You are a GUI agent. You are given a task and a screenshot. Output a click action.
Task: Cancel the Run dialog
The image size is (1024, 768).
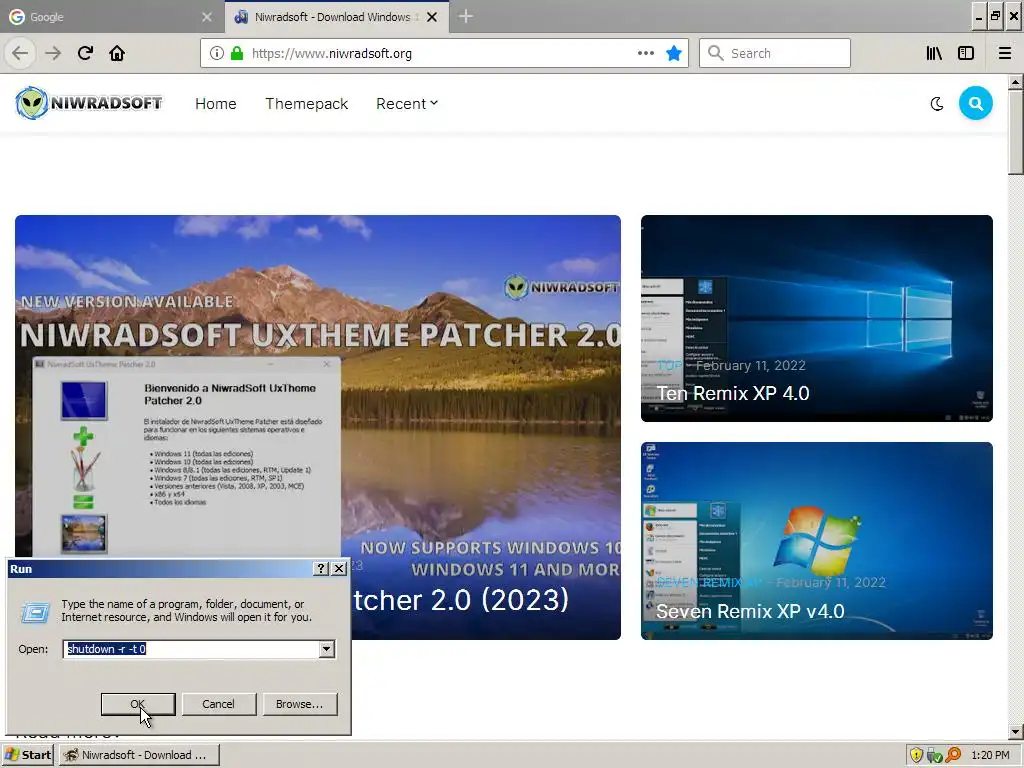coord(218,704)
